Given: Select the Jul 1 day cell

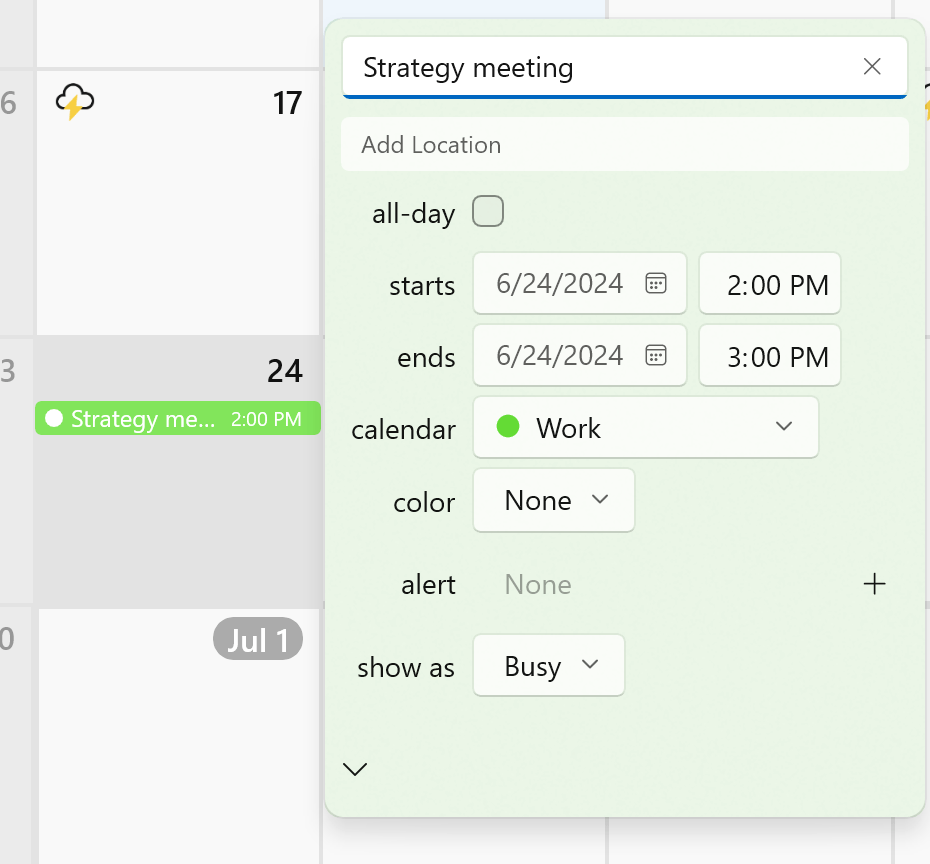Looking at the screenshot, I should pos(180,740).
